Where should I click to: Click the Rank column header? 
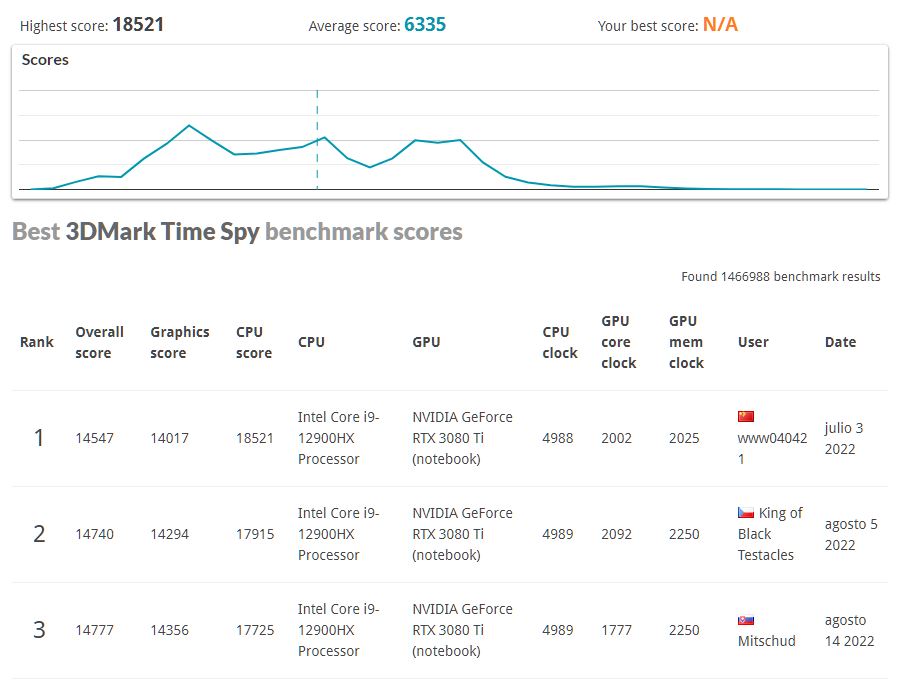click(x=37, y=342)
